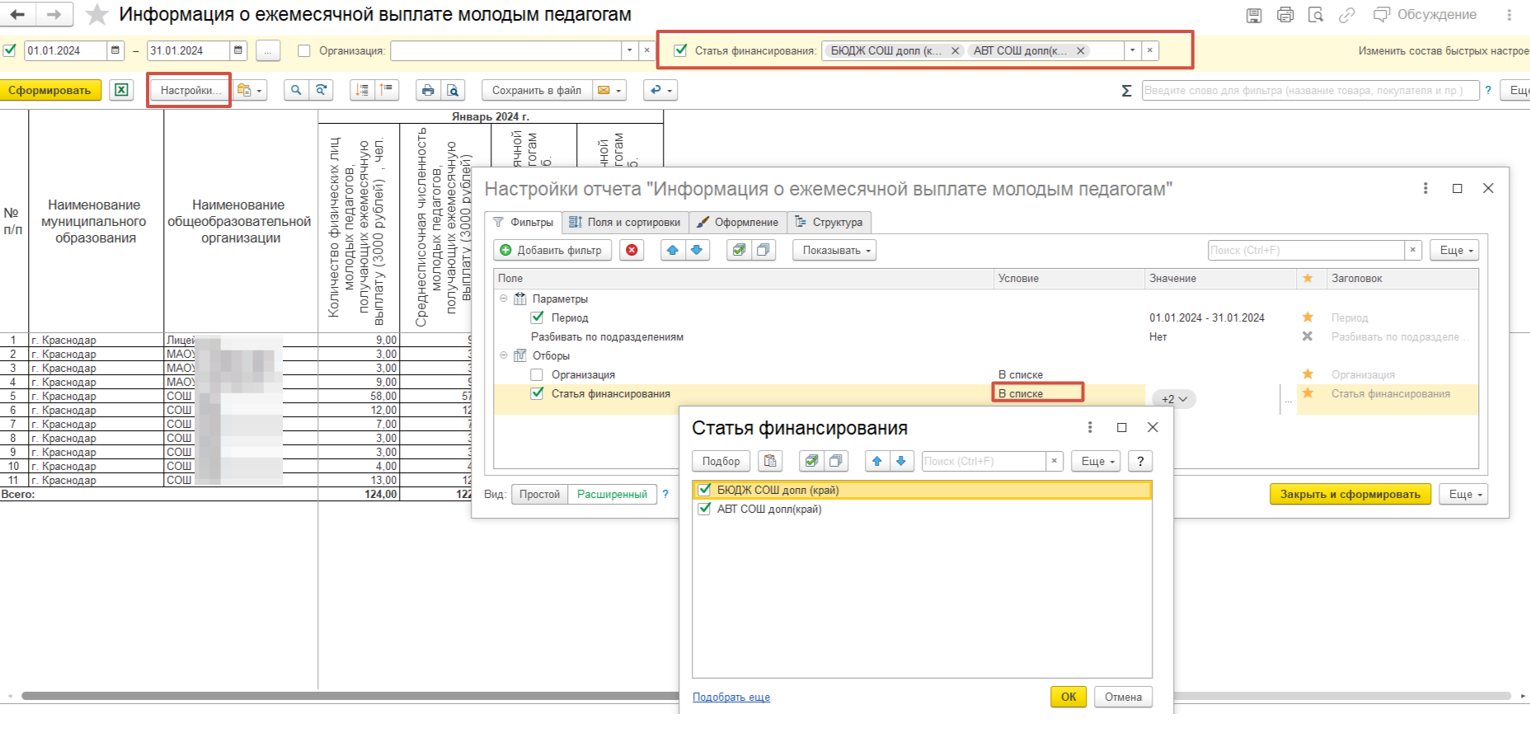The image size is (1530, 741).
Task: Follow the Подобрать еще link
Action: pyautogui.click(x=731, y=697)
